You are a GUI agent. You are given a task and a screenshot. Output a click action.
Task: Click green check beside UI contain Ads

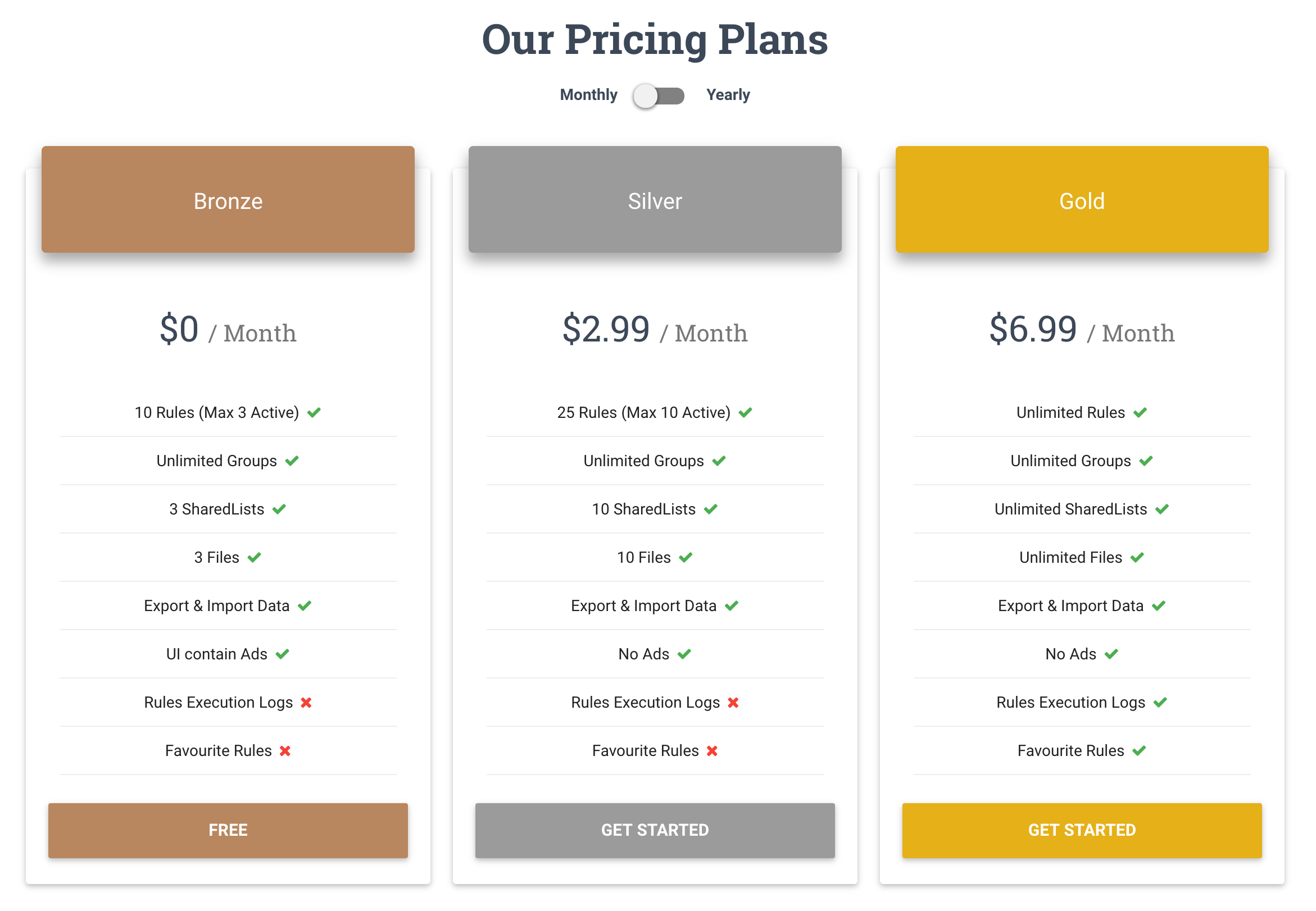click(x=283, y=654)
